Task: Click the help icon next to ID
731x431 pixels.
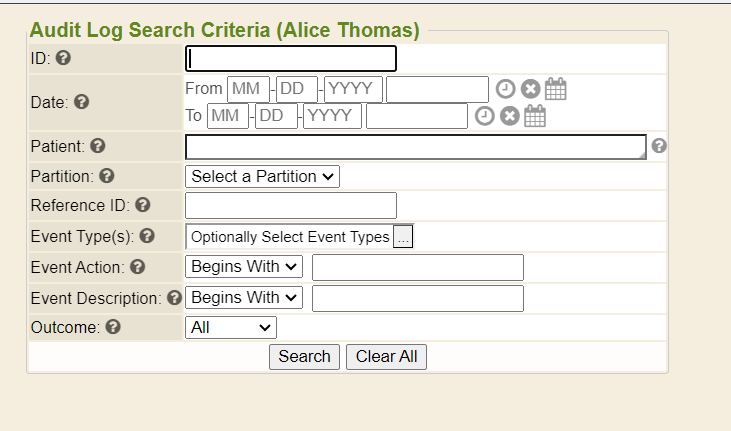Action: point(63,58)
